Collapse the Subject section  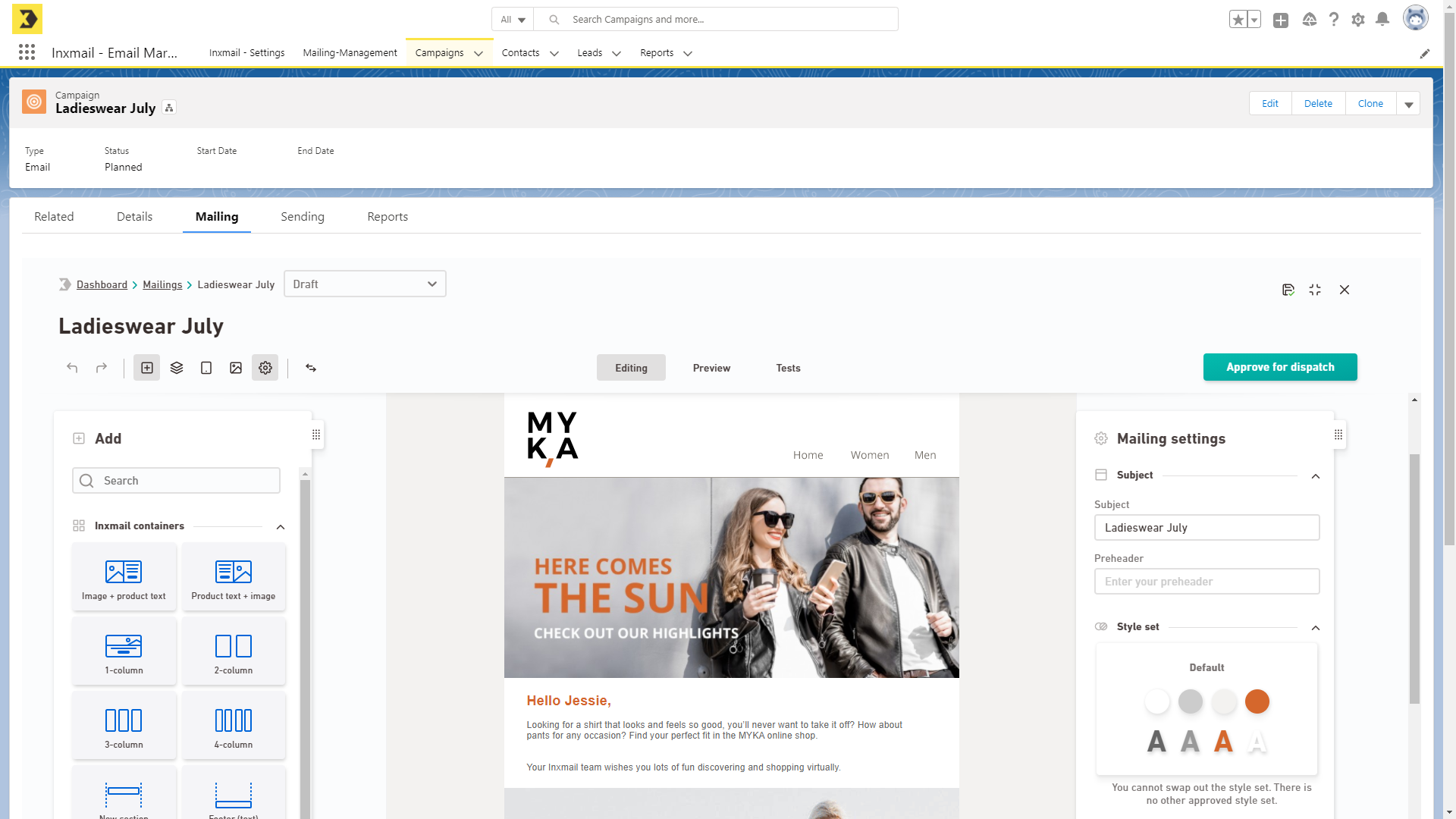point(1316,476)
